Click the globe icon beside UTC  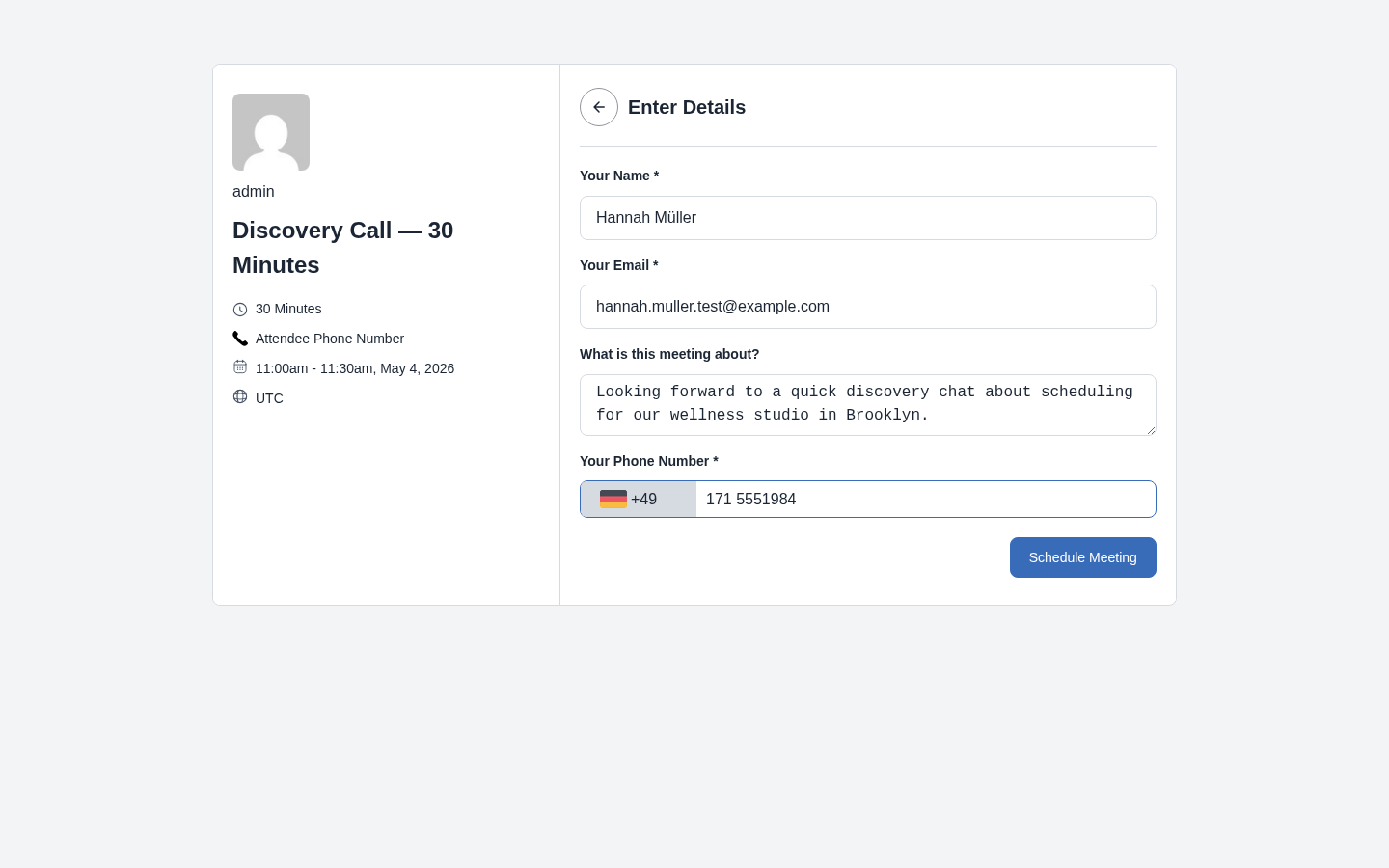coord(240,396)
